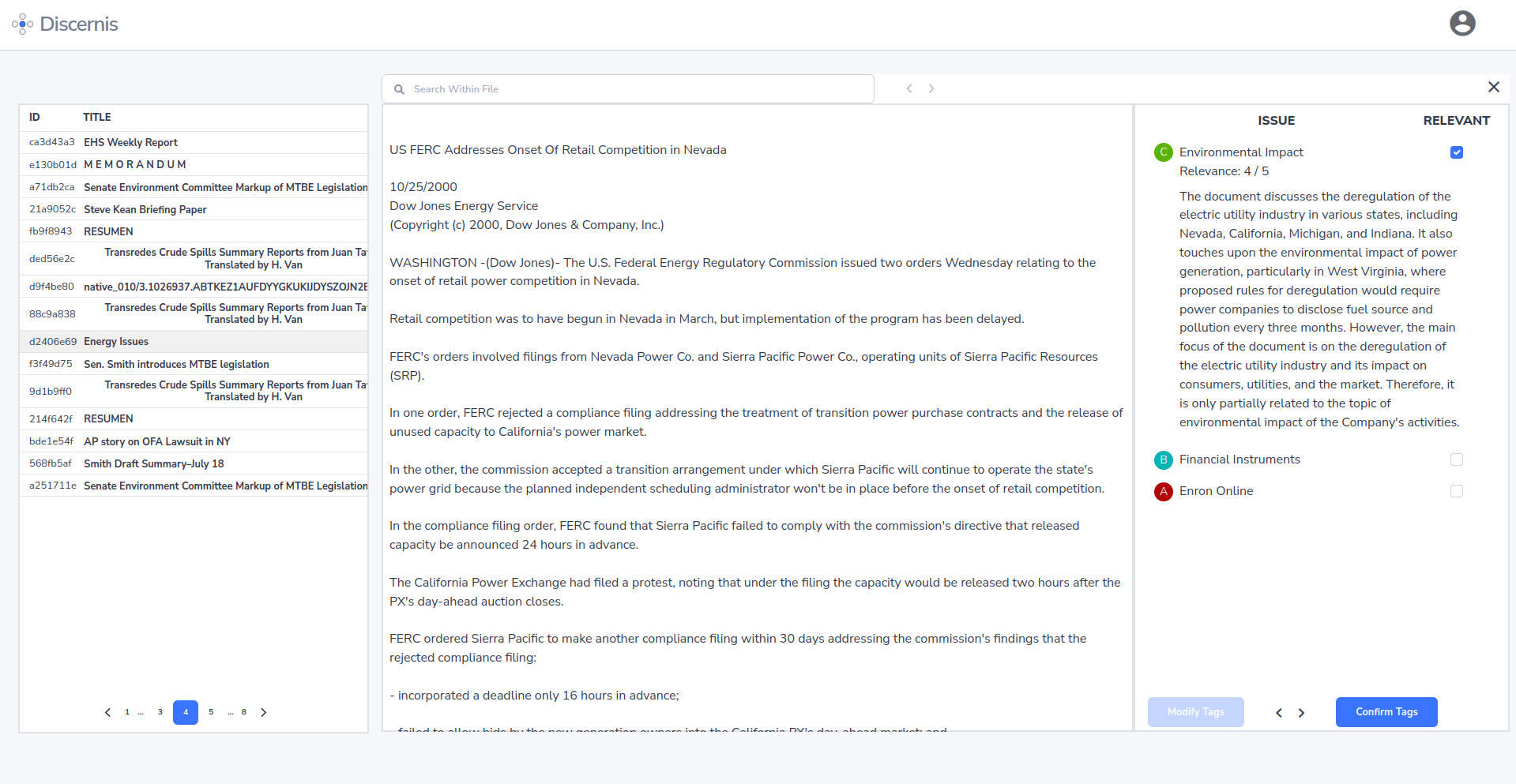Open RESUMEN document fb9f8943
This screenshot has height=784, width=1516.
click(x=194, y=231)
